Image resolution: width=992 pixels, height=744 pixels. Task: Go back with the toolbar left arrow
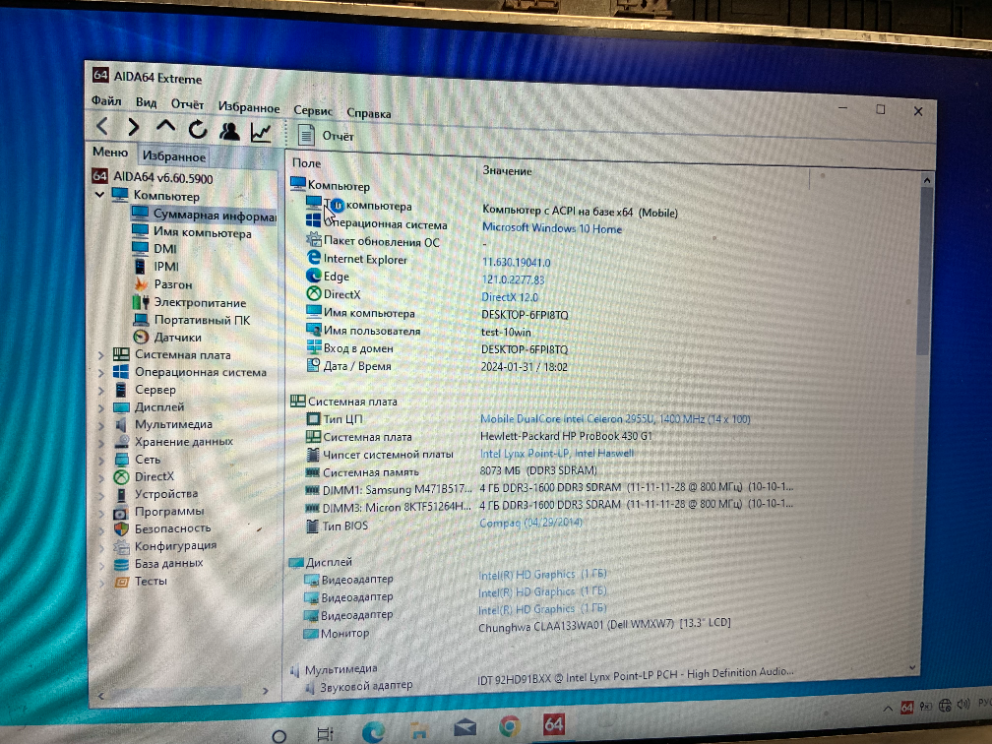tap(102, 126)
